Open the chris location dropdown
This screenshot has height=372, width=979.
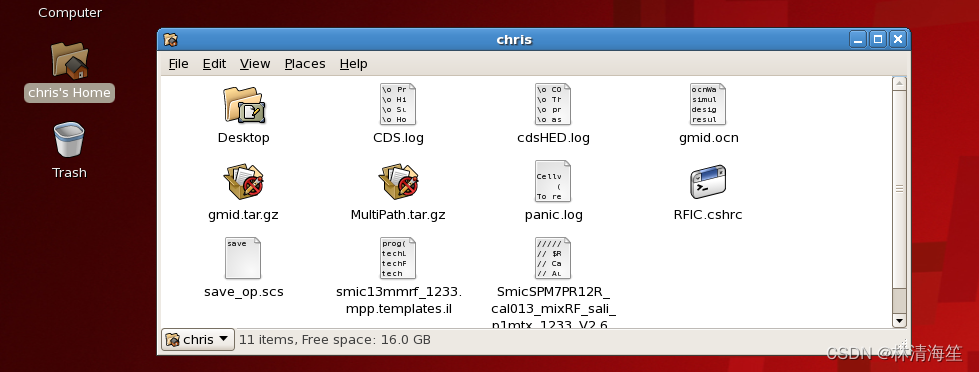(x=198, y=340)
